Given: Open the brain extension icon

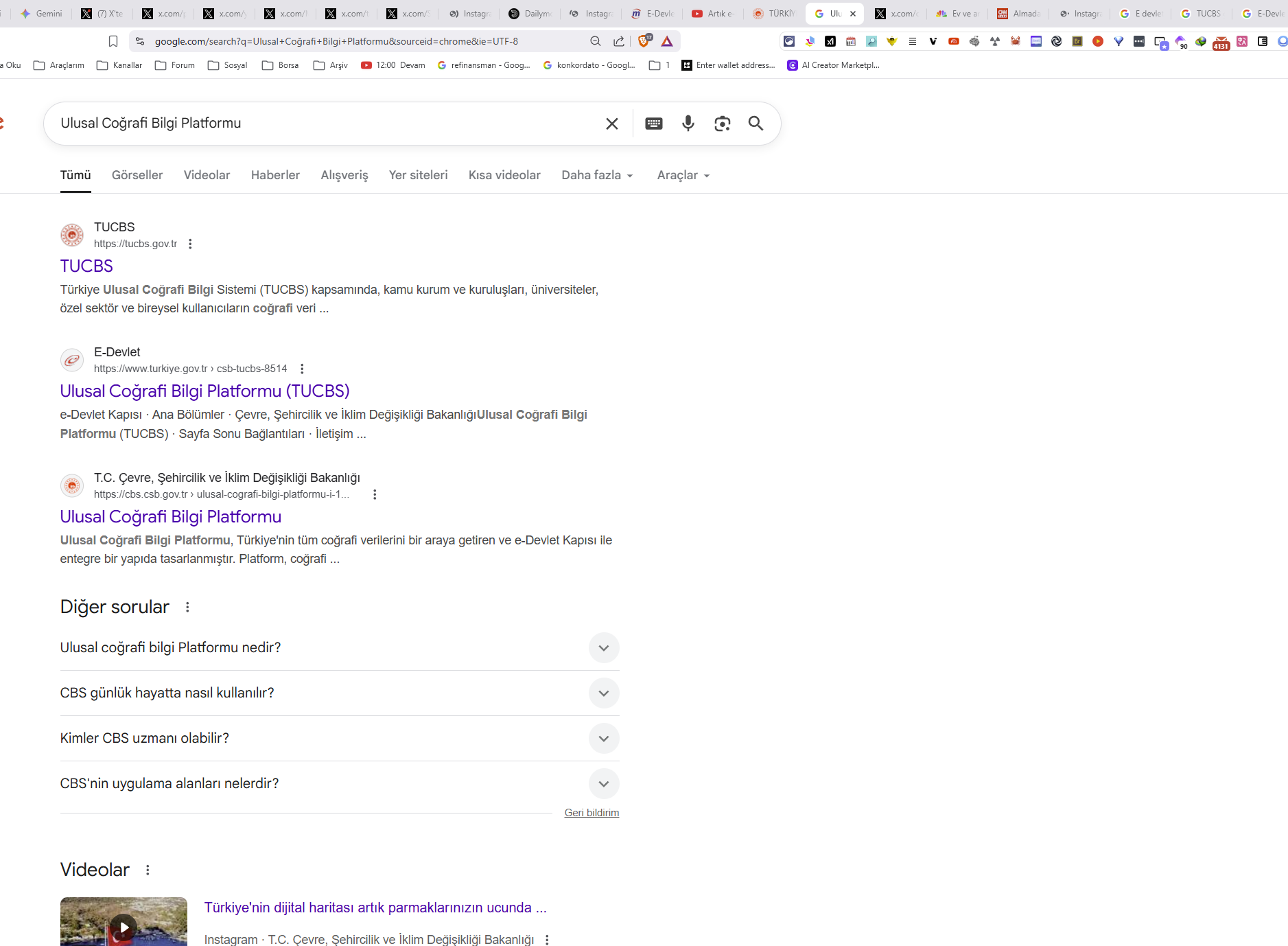Looking at the screenshot, I should click(x=974, y=41).
